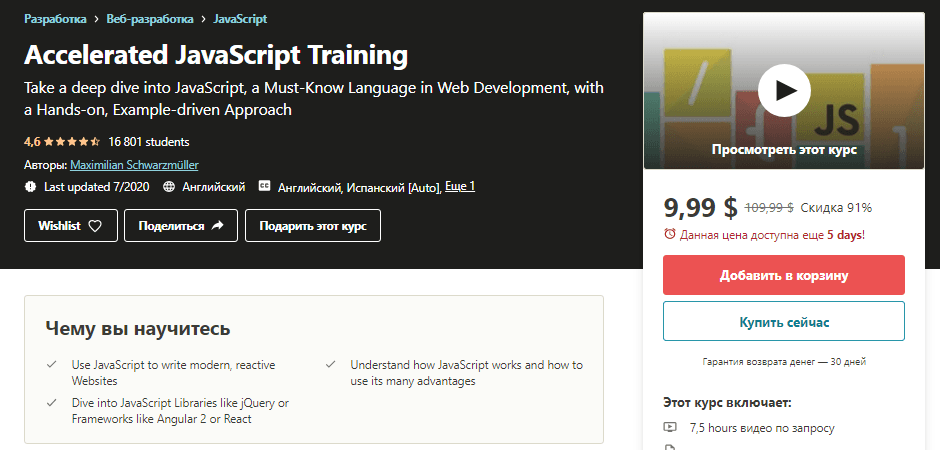Click the first breadcrumb chevron separator

point(97,19)
